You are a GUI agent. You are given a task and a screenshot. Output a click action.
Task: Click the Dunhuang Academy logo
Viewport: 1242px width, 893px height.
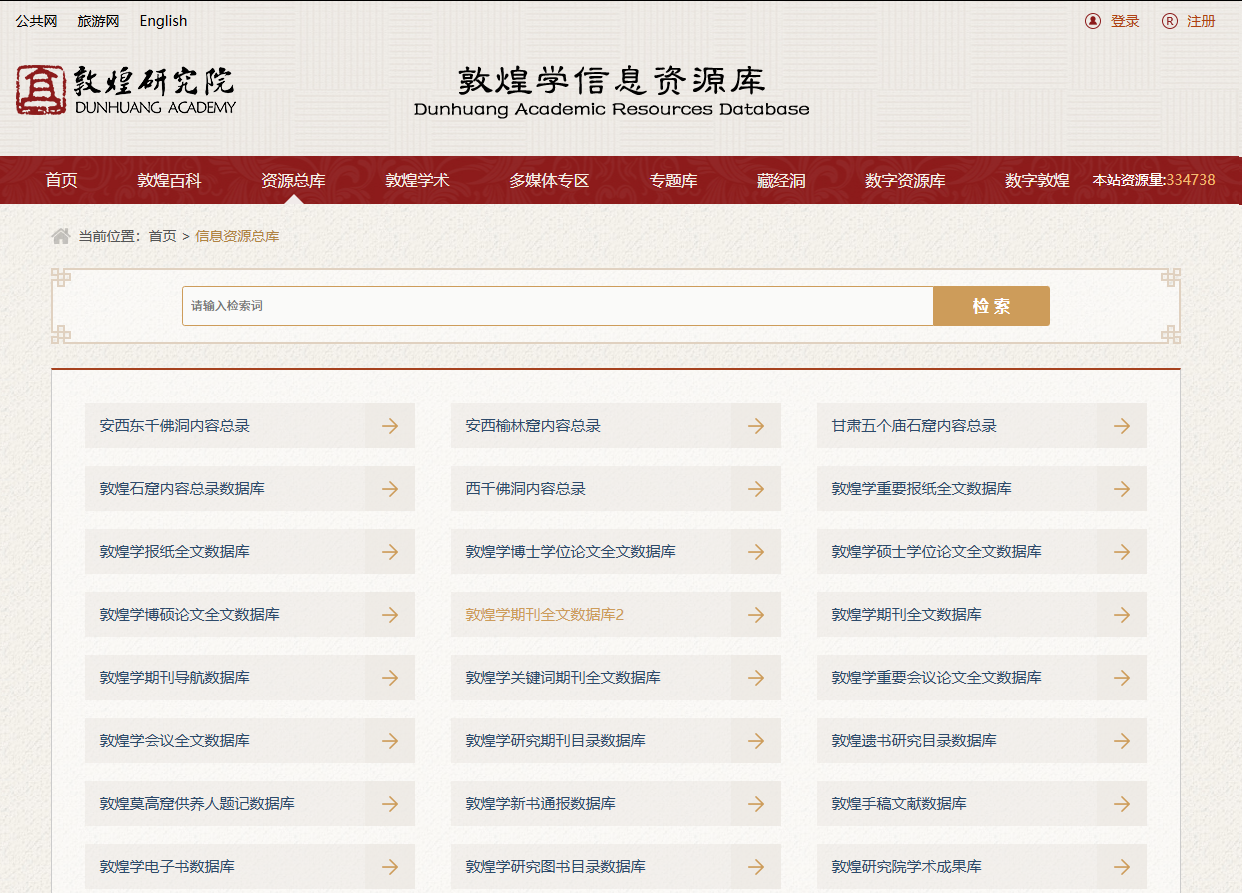(x=126, y=90)
